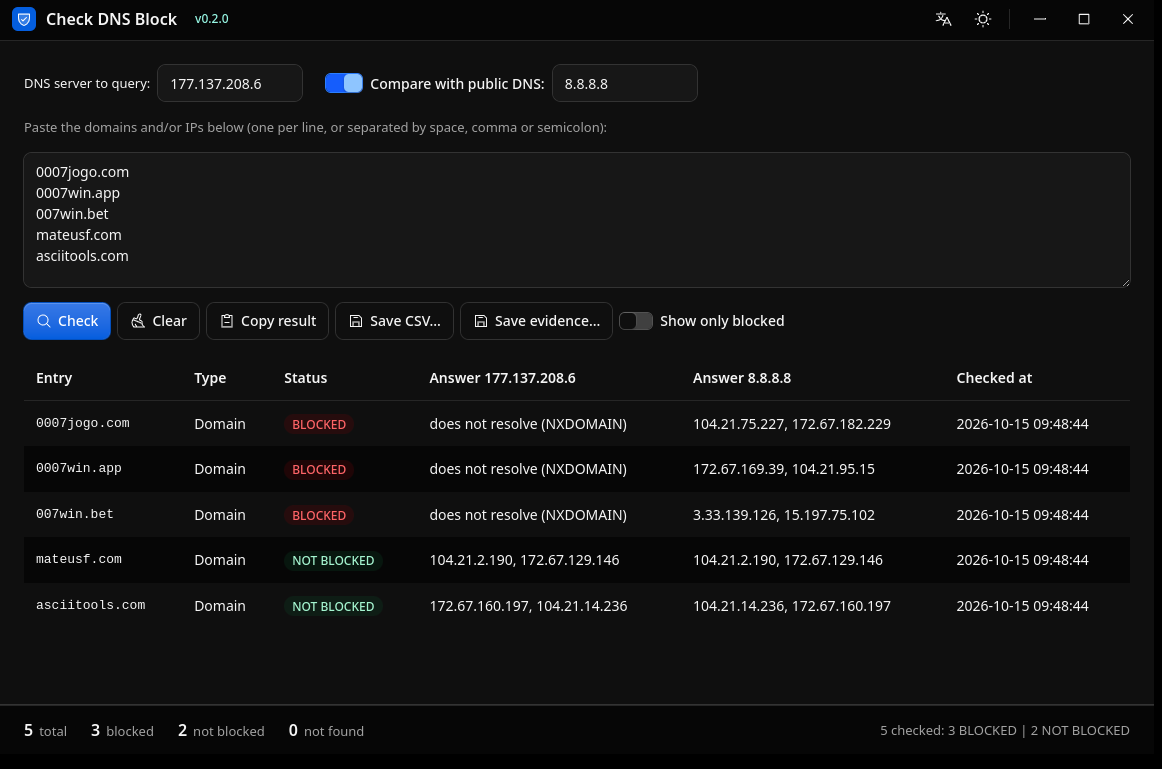Click the 2 not blocked counter
The height and width of the screenshot is (769, 1162).
click(221, 730)
